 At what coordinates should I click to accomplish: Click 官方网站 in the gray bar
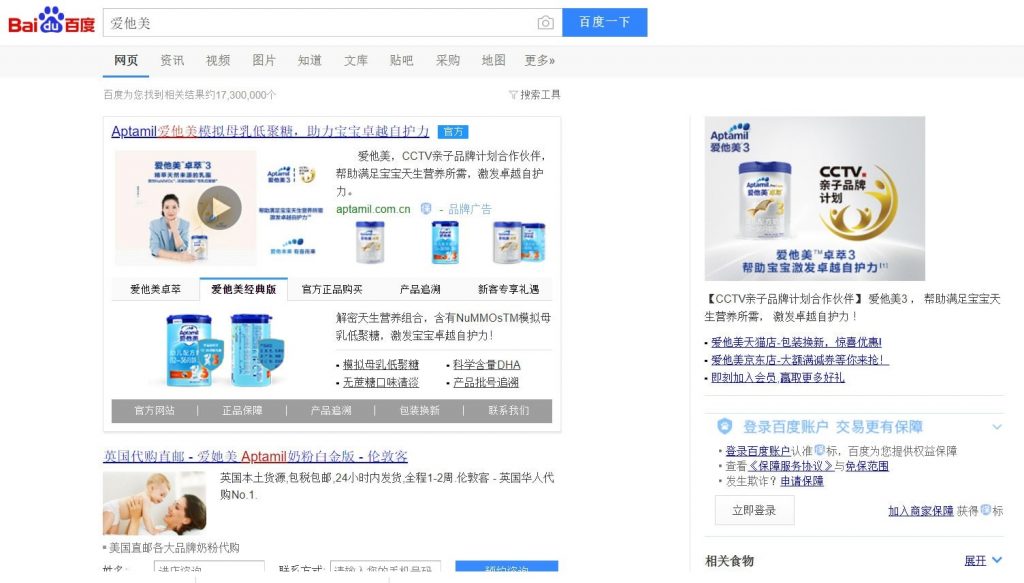[154, 411]
